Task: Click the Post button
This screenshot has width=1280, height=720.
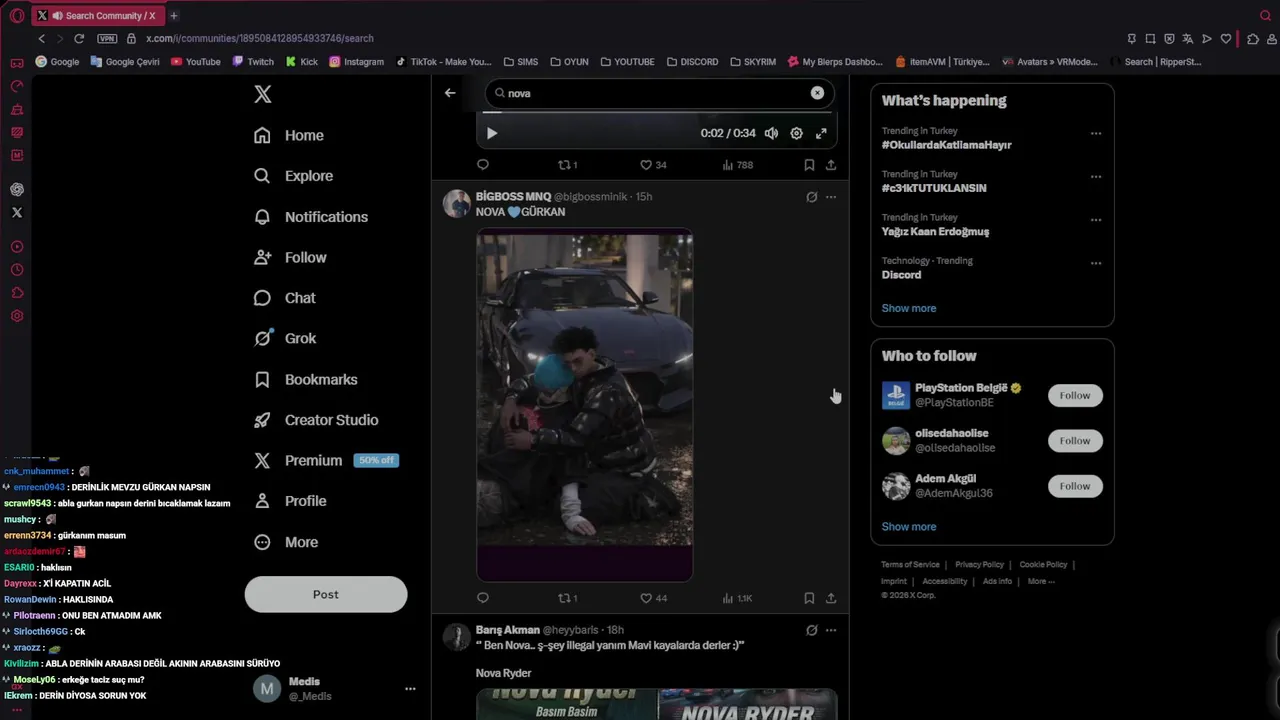Action: pos(326,594)
